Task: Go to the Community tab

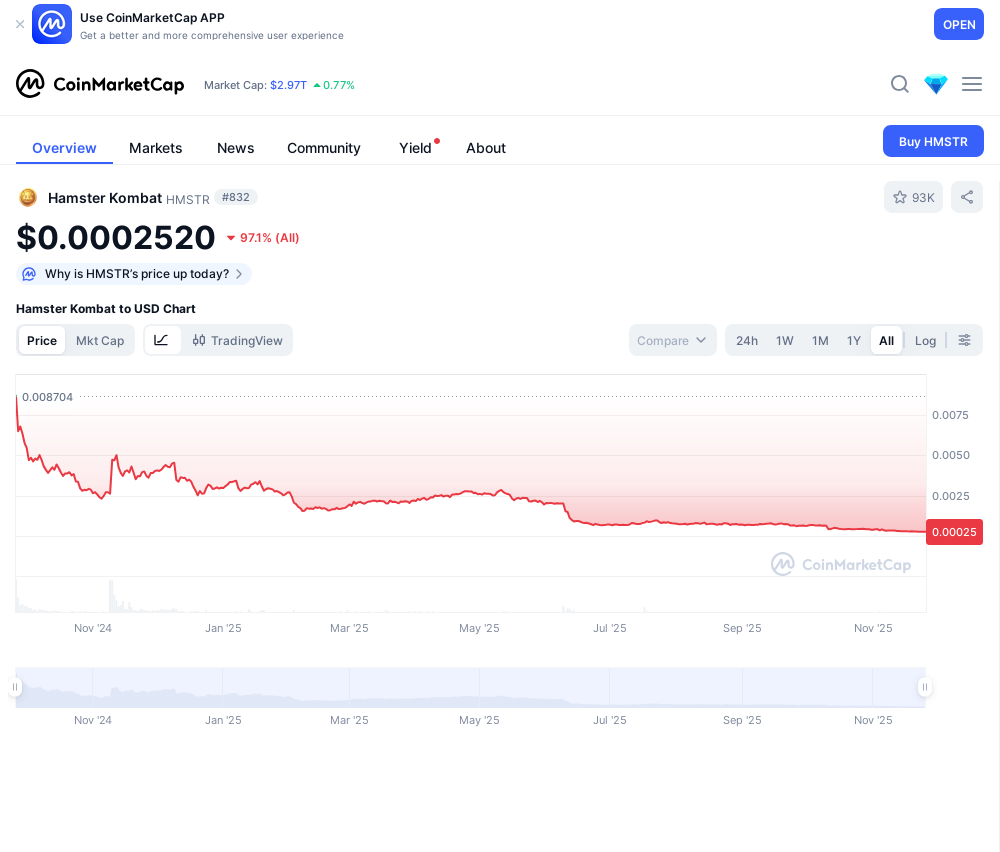Action: coord(324,148)
